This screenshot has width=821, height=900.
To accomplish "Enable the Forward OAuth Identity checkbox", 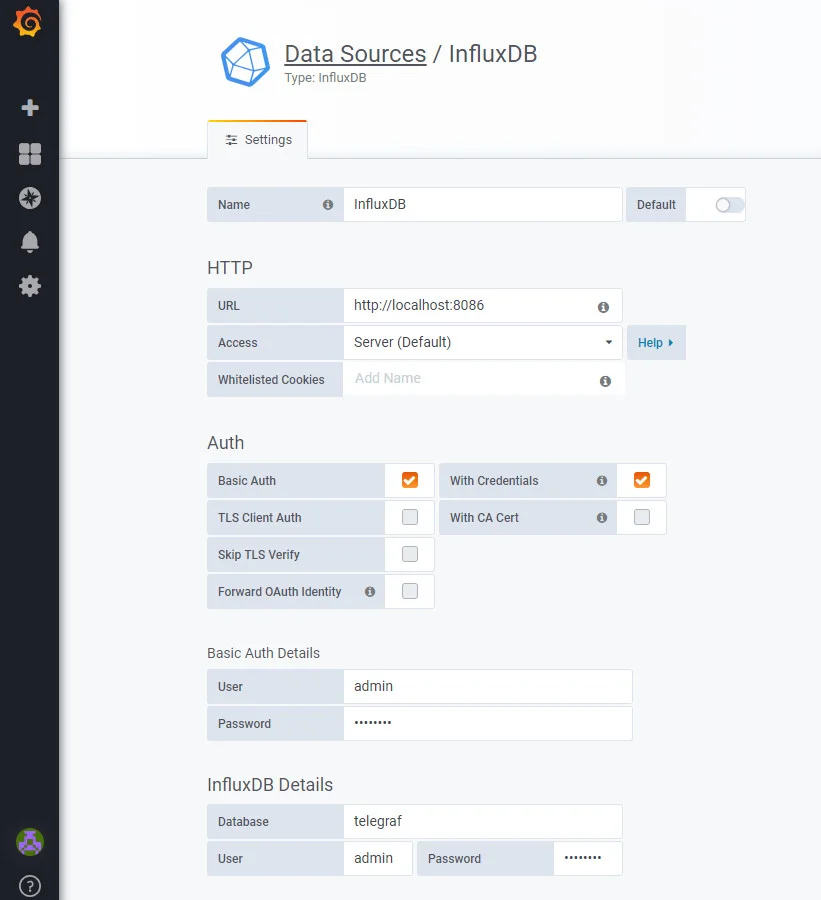I will tap(410, 591).
